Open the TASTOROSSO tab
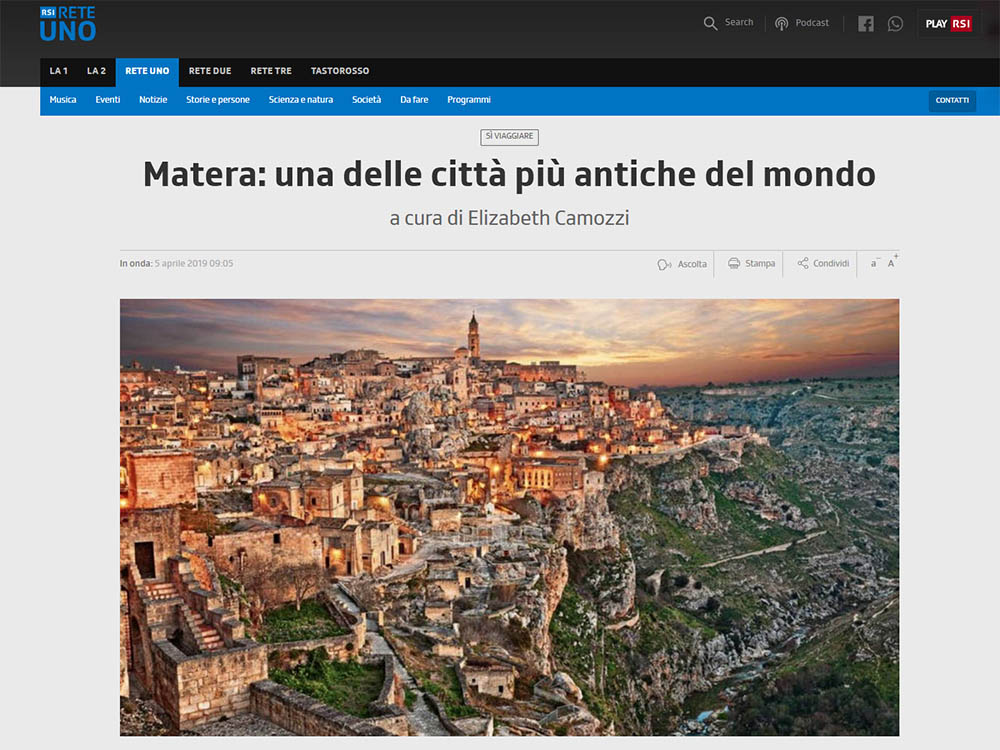 [x=340, y=71]
